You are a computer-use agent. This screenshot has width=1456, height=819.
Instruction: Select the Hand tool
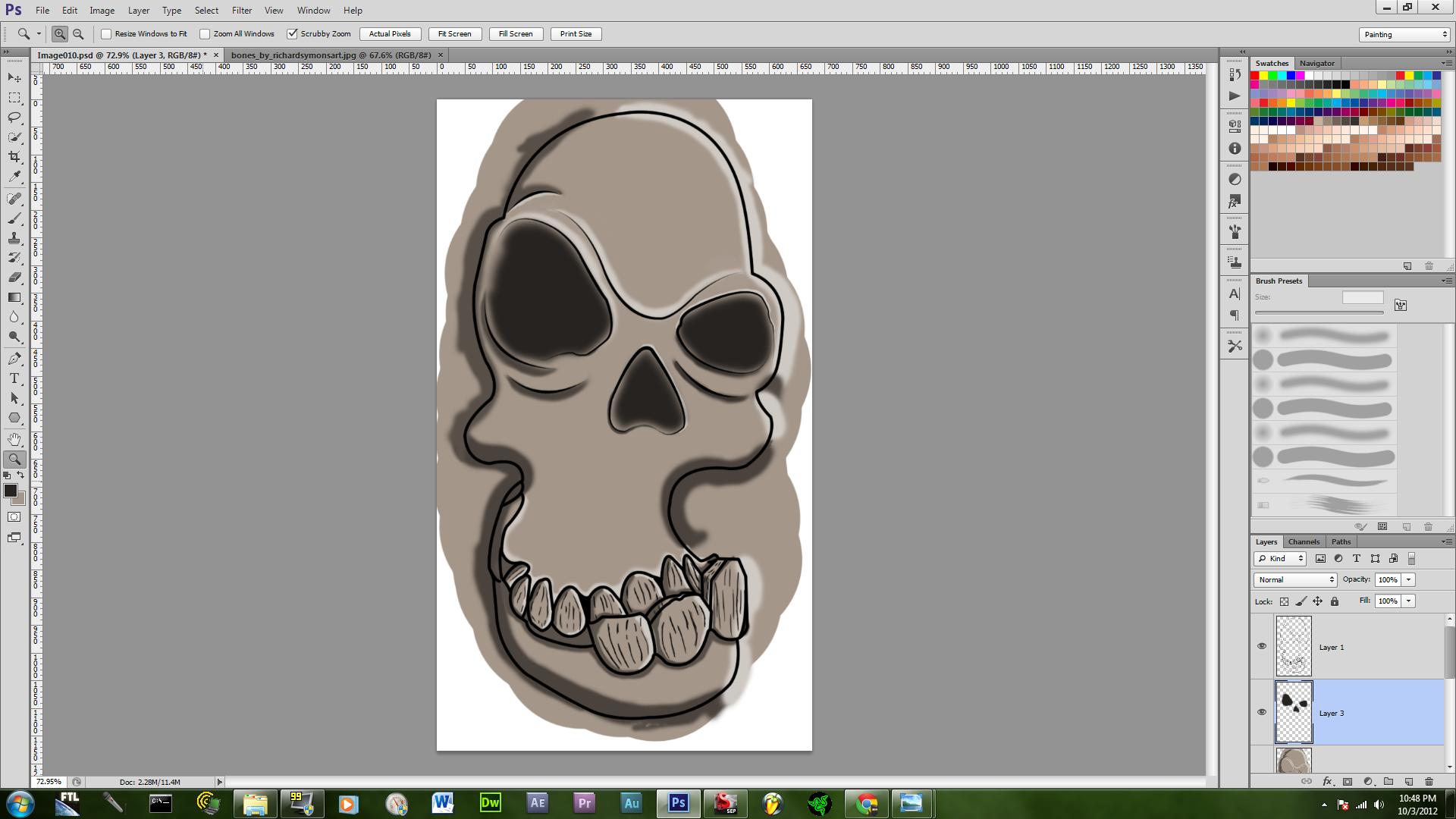14,440
